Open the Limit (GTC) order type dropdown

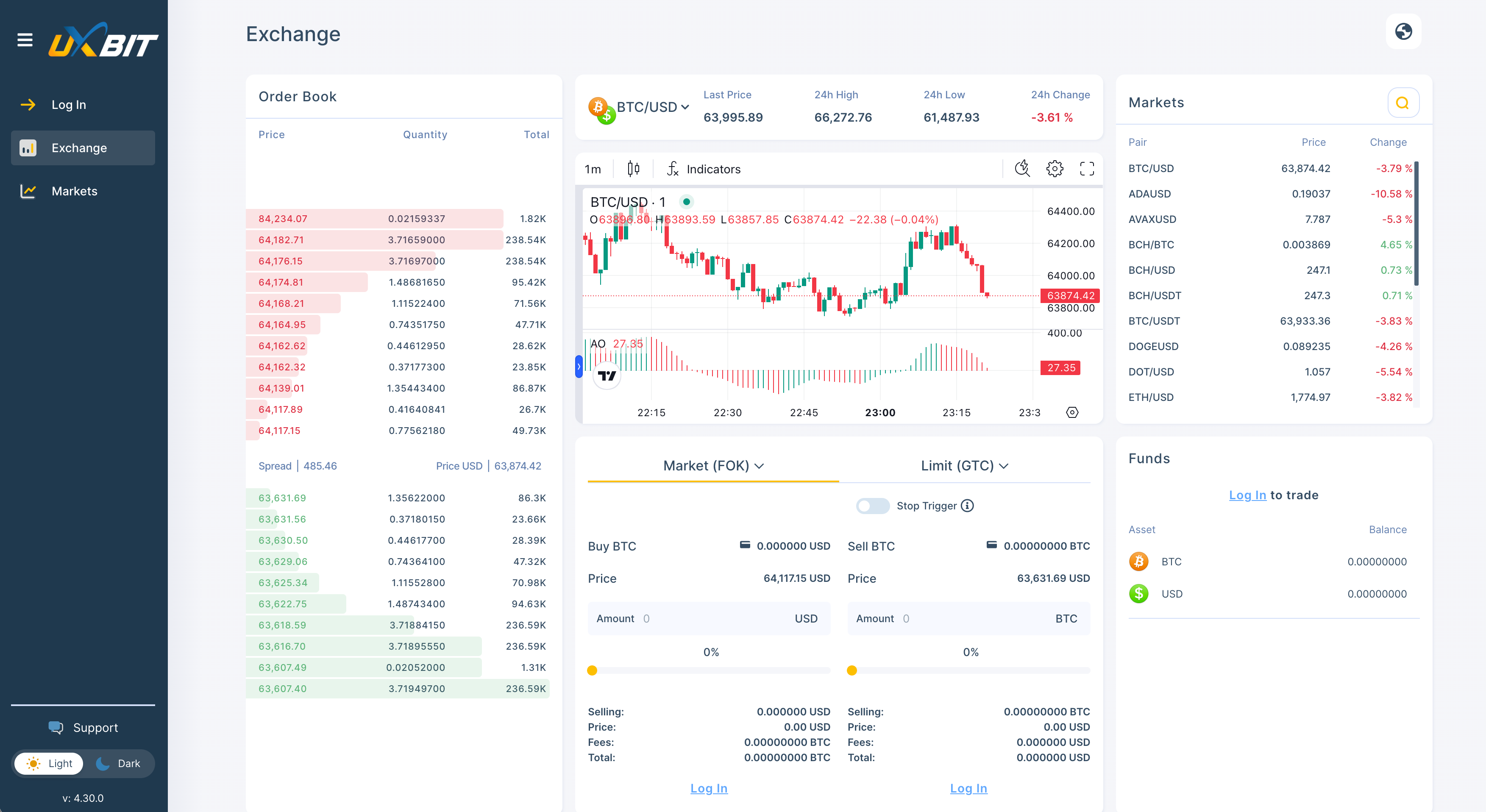[x=965, y=465]
